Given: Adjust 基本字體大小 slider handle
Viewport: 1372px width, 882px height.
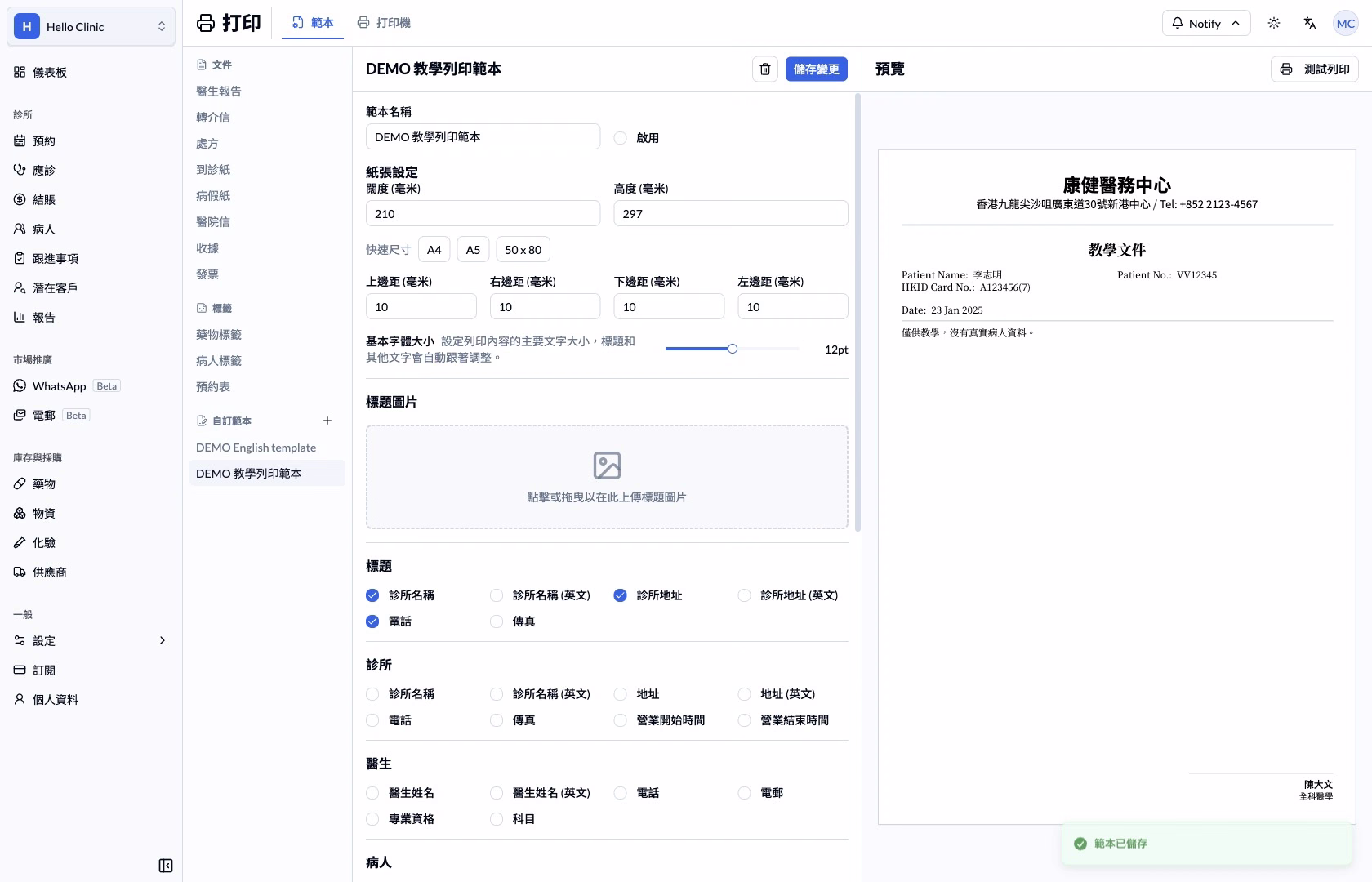Looking at the screenshot, I should tap(733, 349).
